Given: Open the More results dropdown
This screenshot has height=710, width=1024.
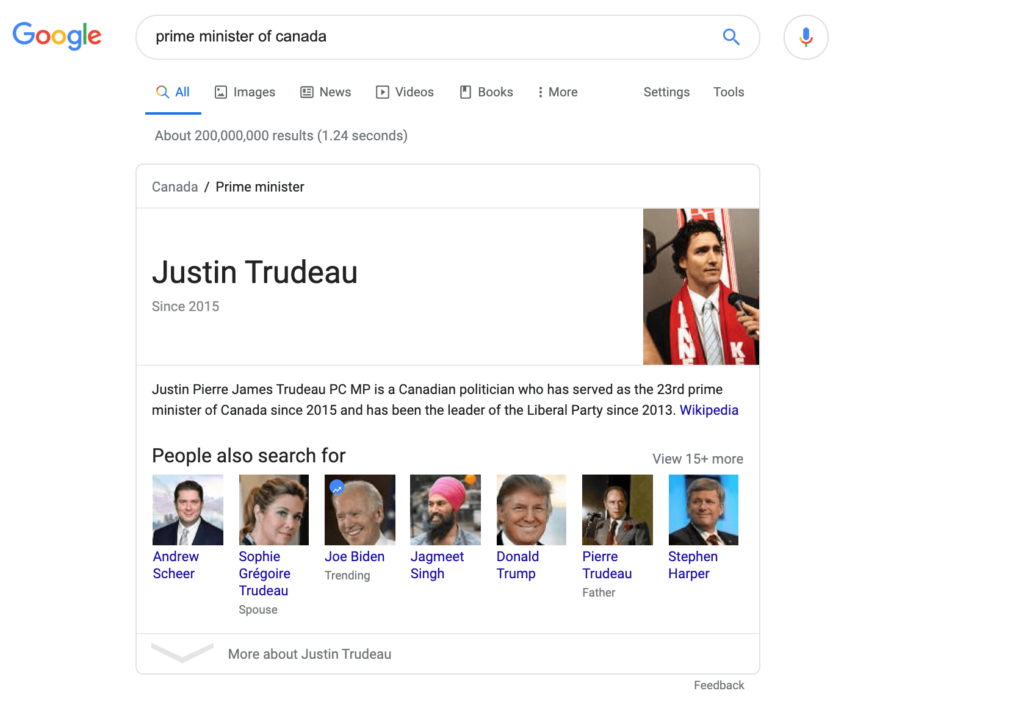Looking at the screenshot, I should point(556,91).
